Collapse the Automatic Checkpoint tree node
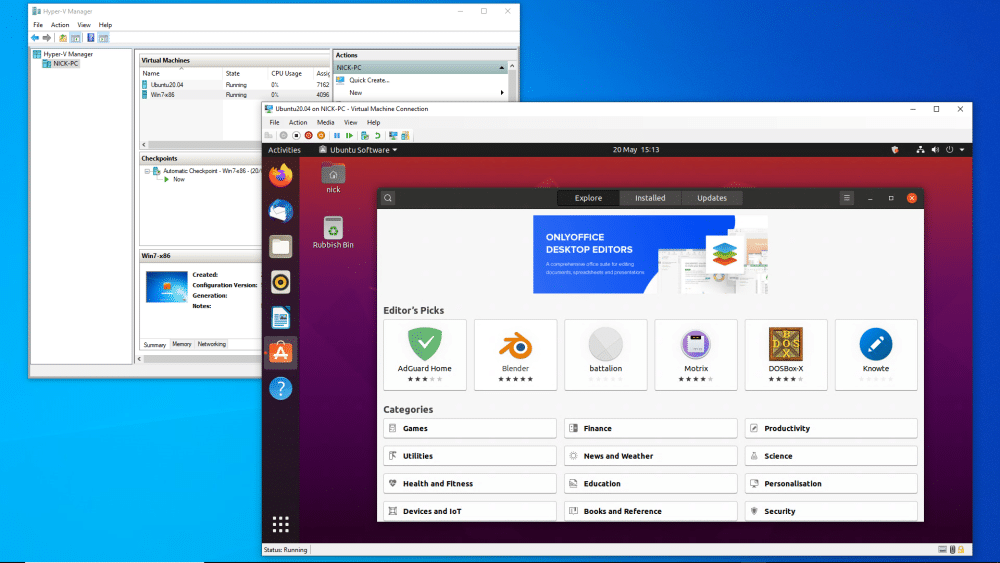 tap(146, 171)
